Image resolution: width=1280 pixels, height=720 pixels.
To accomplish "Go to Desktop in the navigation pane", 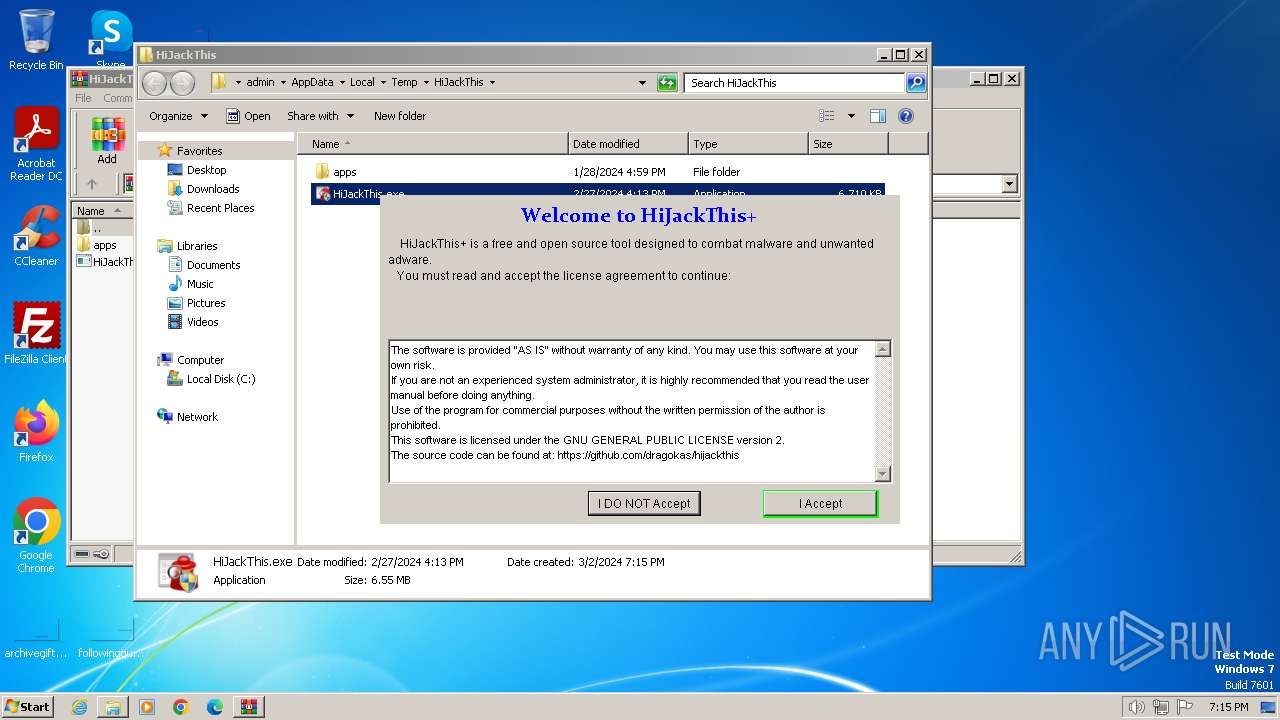I will tap(206, 170).
